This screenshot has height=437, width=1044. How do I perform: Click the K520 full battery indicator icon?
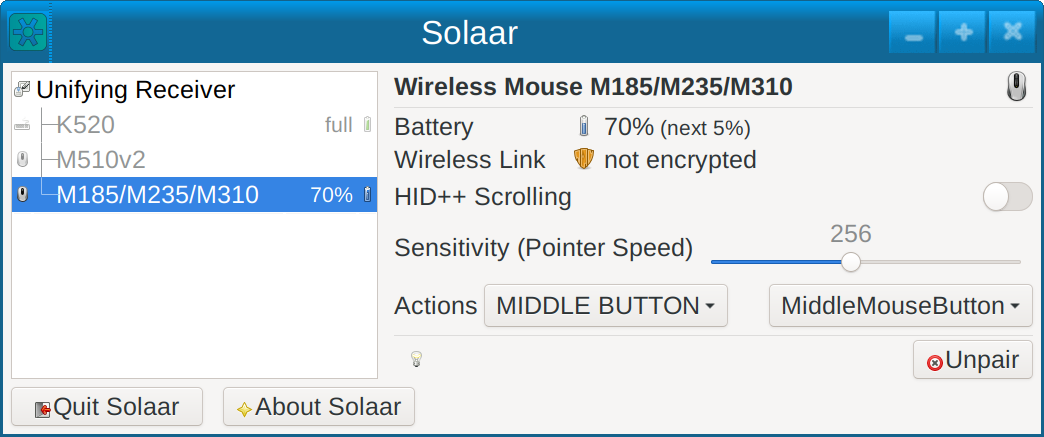(367, 125)
